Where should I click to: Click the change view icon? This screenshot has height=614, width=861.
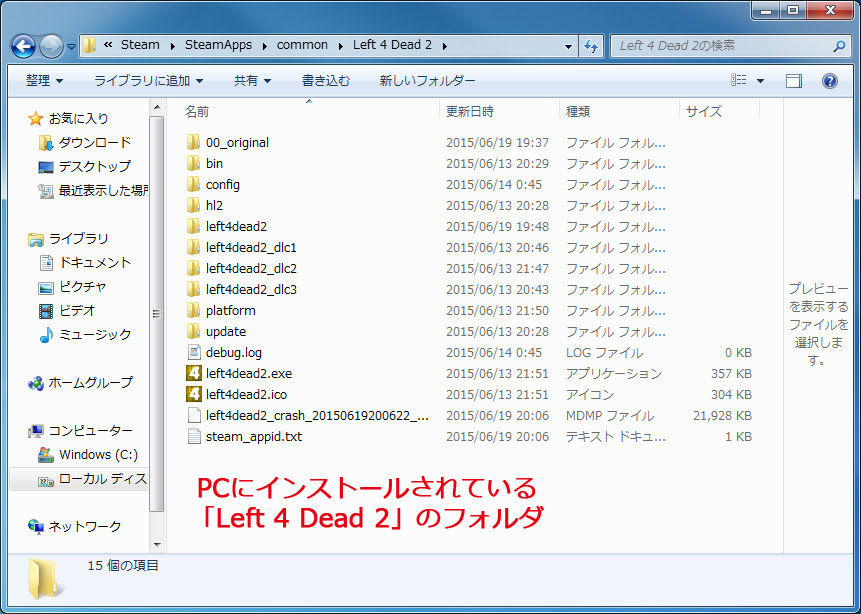(x=739, y=81)
